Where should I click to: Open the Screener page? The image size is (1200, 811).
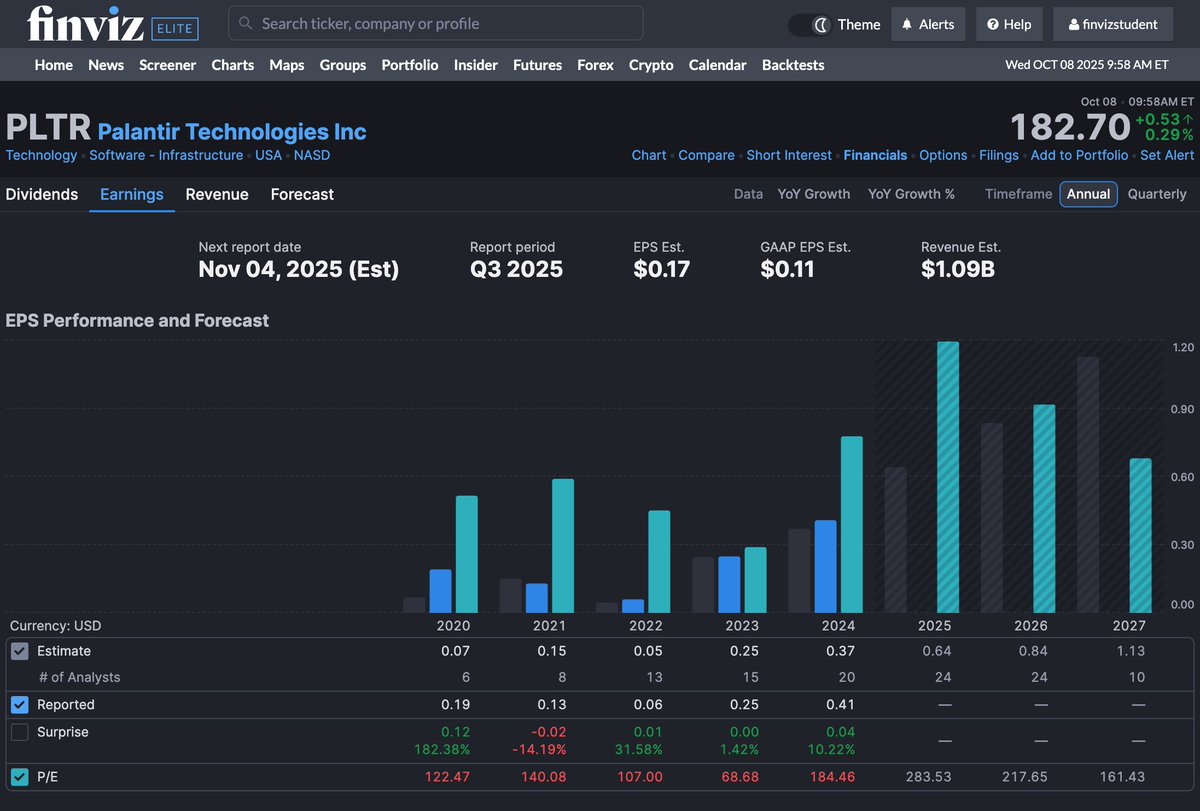pyautogui.click(x=168, y=65)
